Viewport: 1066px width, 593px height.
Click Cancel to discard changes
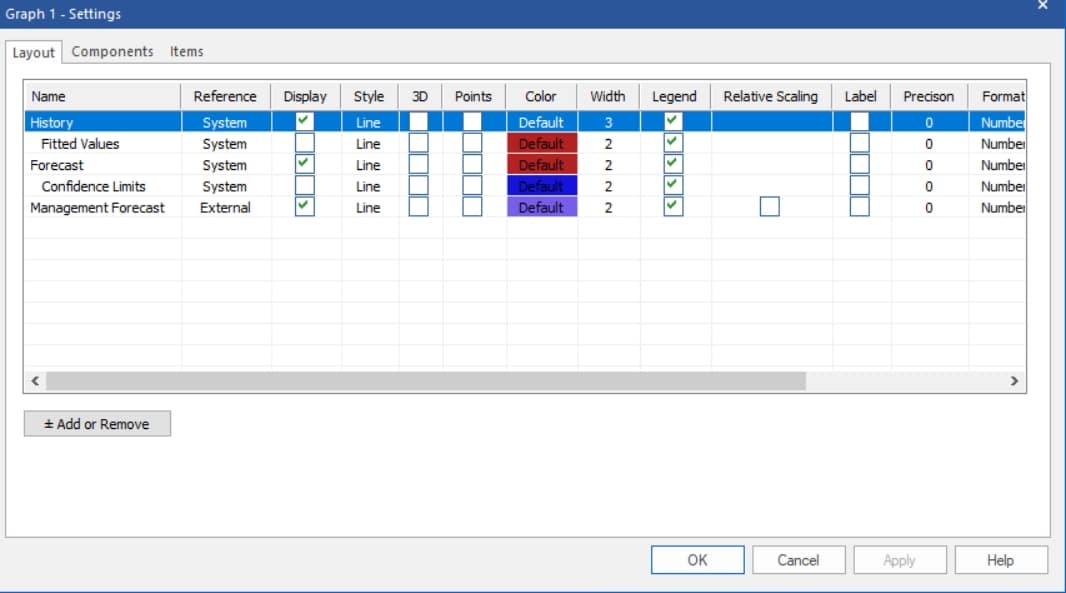tap(798, 559)
